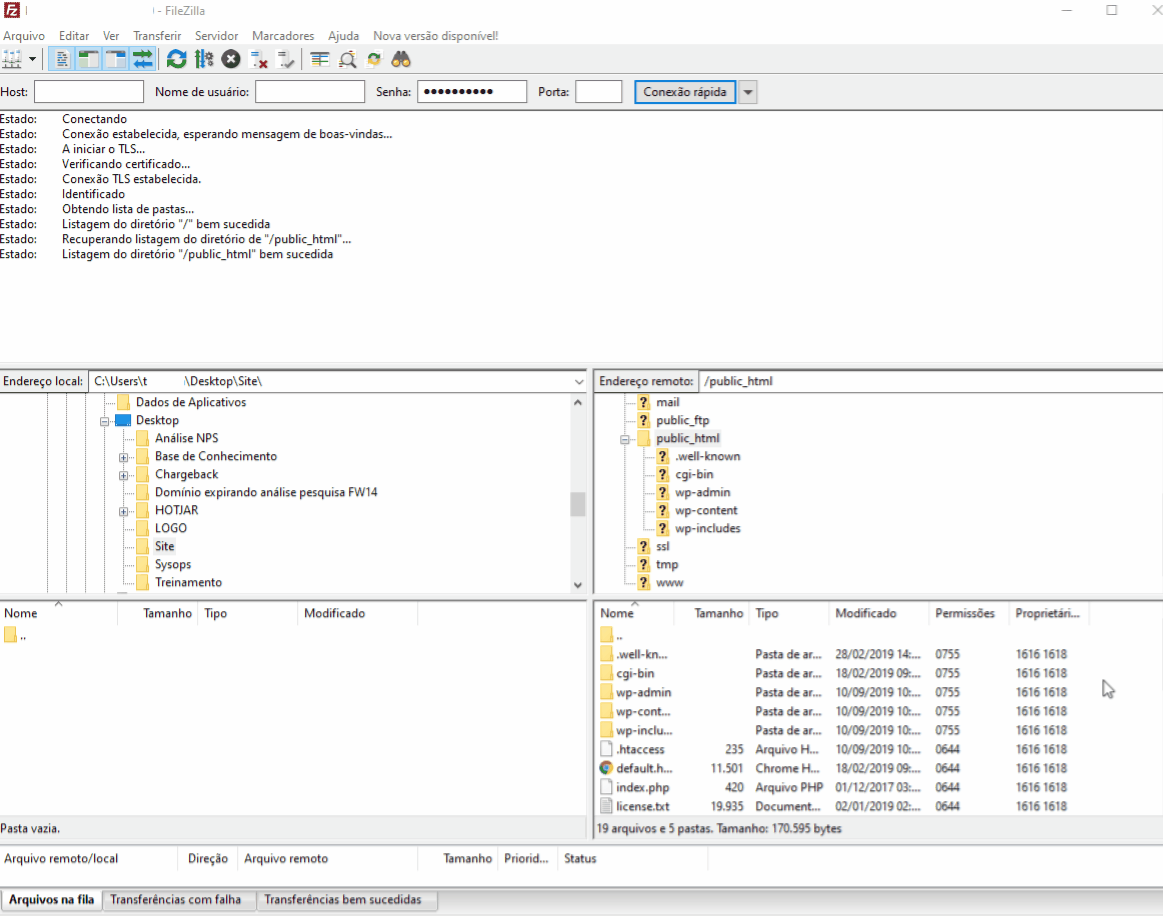Open the quick connect history dropdown
Image resolution: width=1163 pixels, height=916 pixels.
[748, 92]
